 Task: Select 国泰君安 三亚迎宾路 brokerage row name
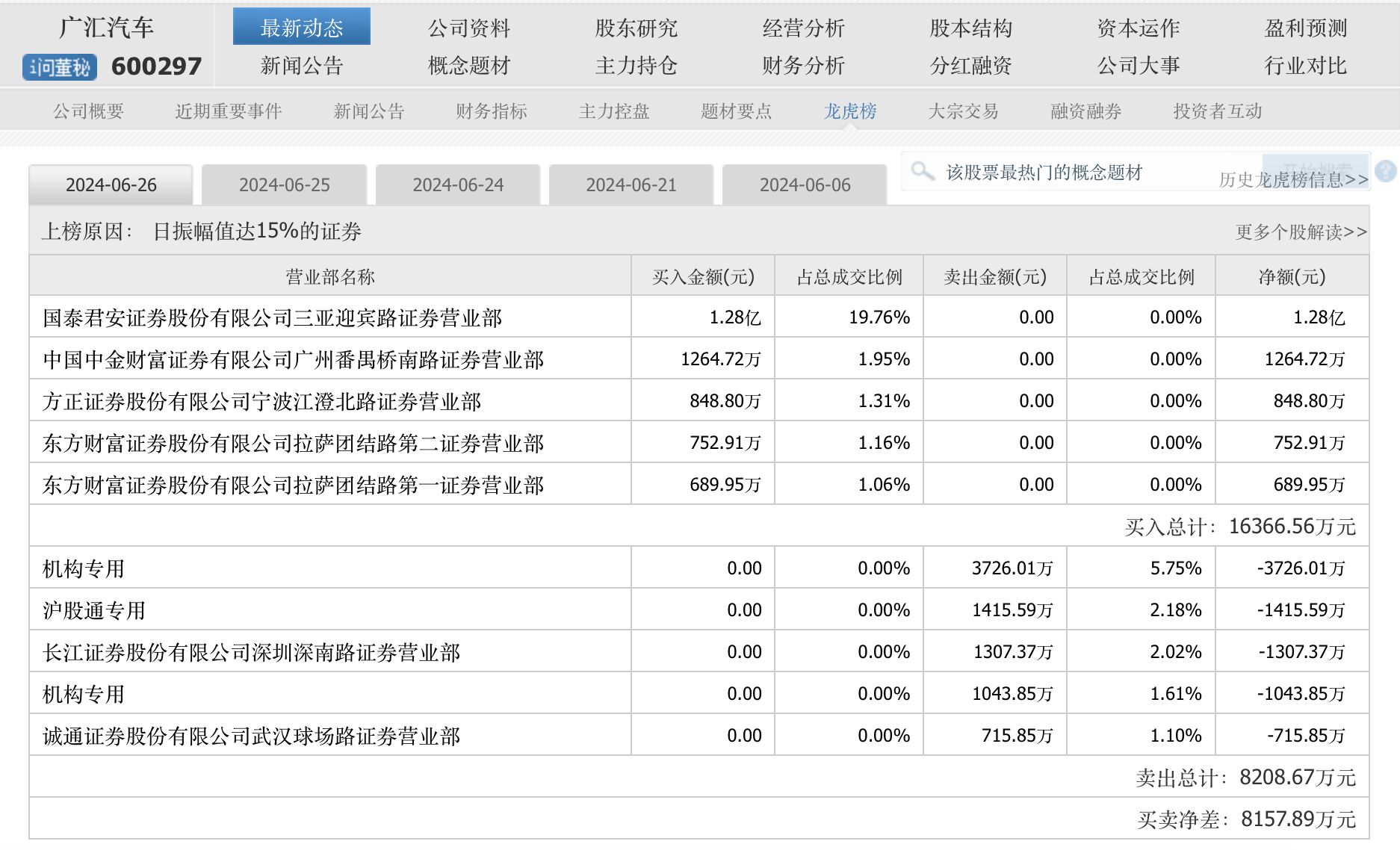pos(272,318)
